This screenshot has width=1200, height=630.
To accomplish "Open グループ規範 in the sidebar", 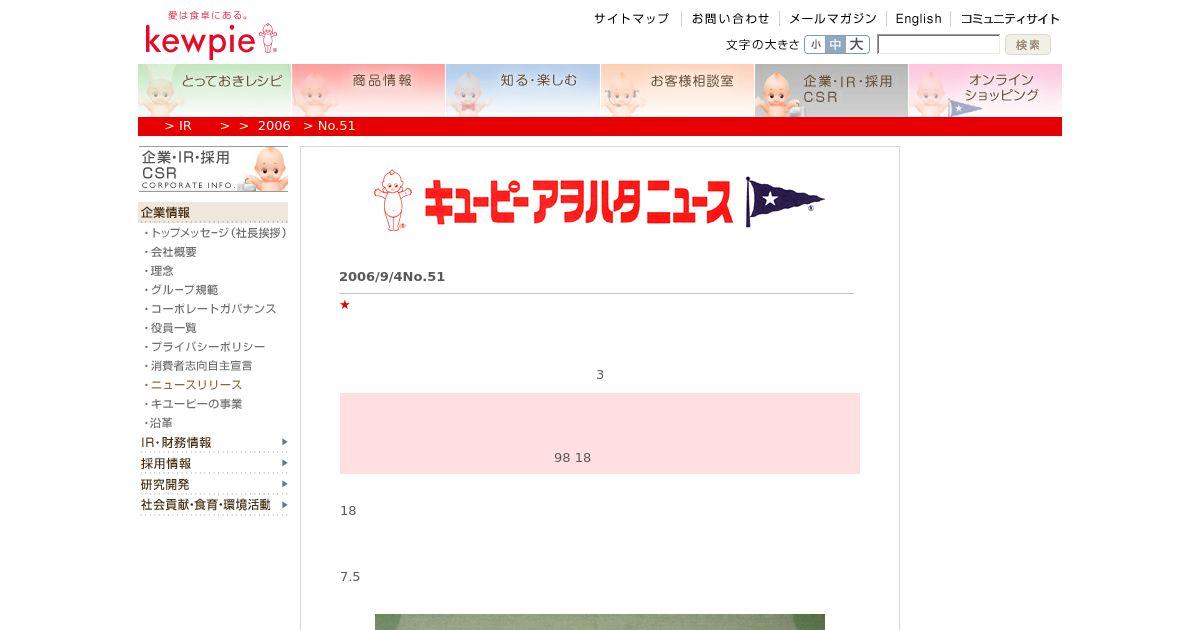I will 184,290.
